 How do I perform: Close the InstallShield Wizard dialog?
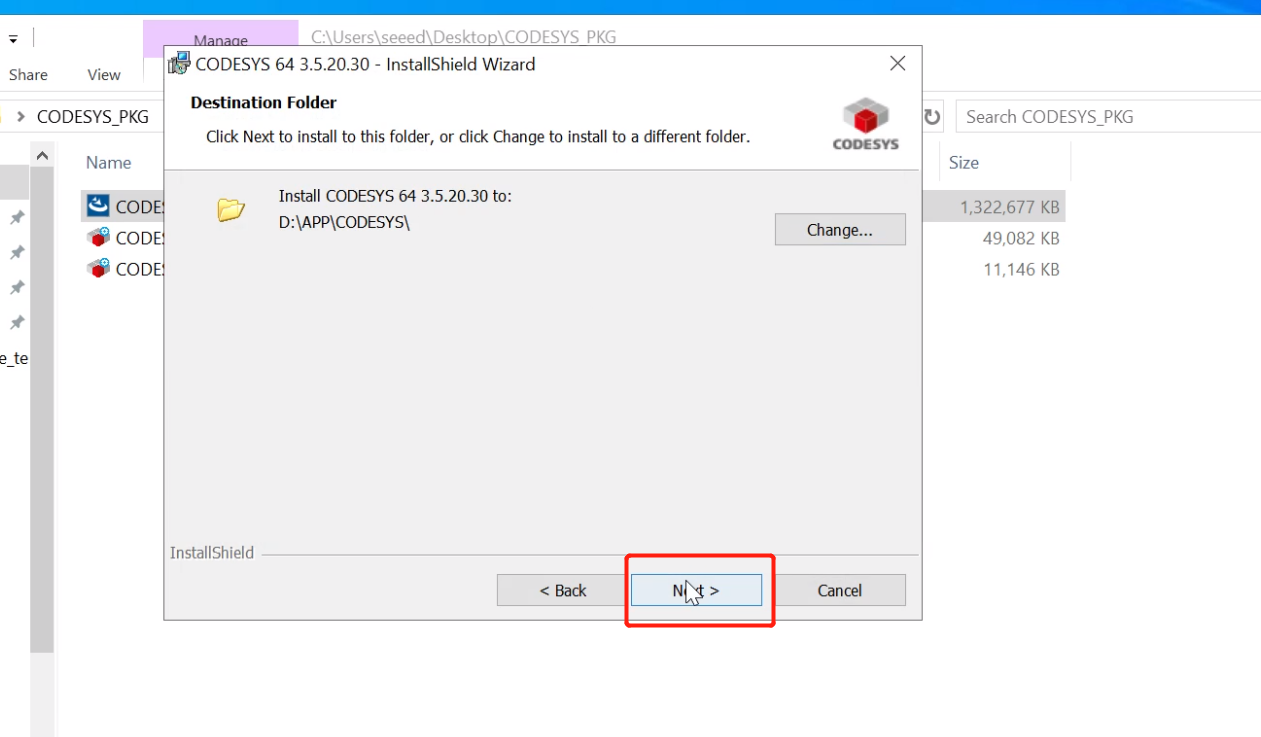898,64
